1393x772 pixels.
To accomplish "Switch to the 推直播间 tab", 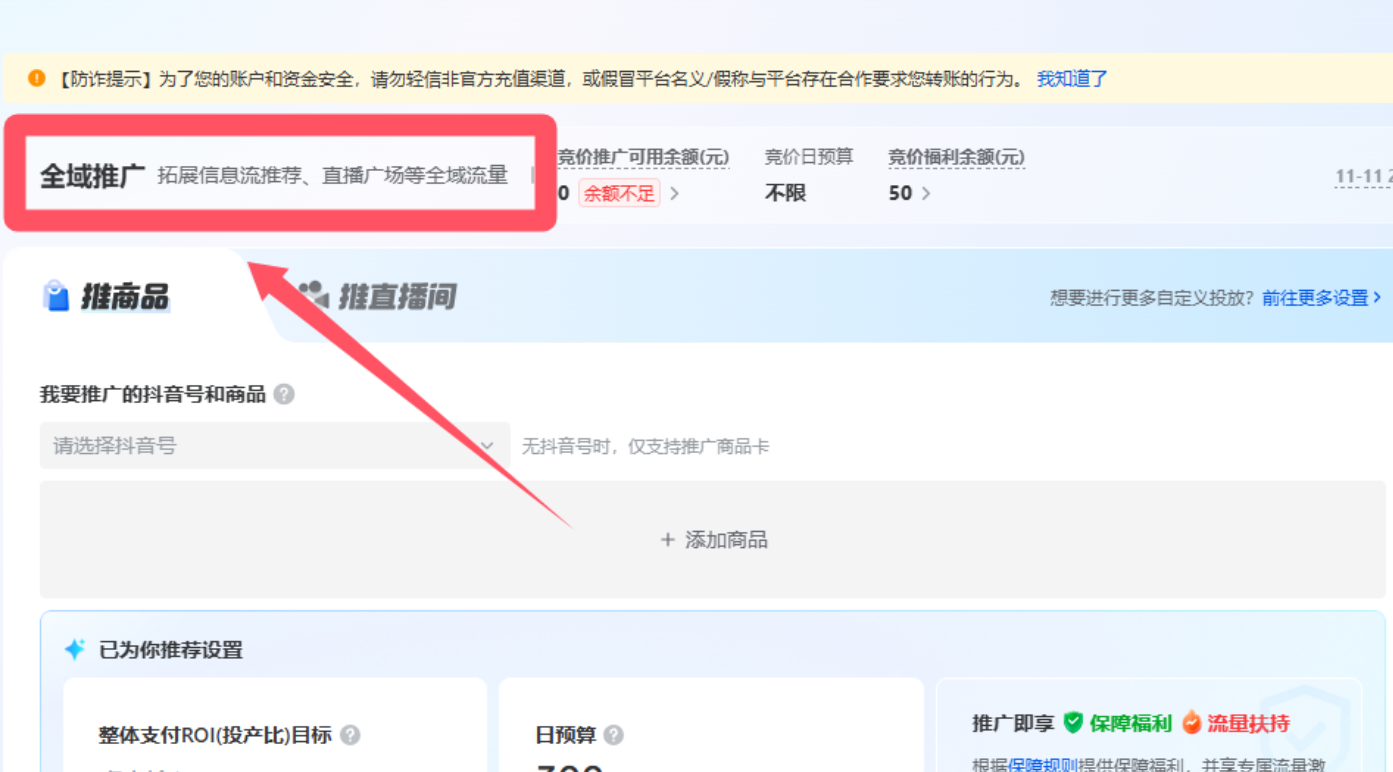I will pos(397,297).
